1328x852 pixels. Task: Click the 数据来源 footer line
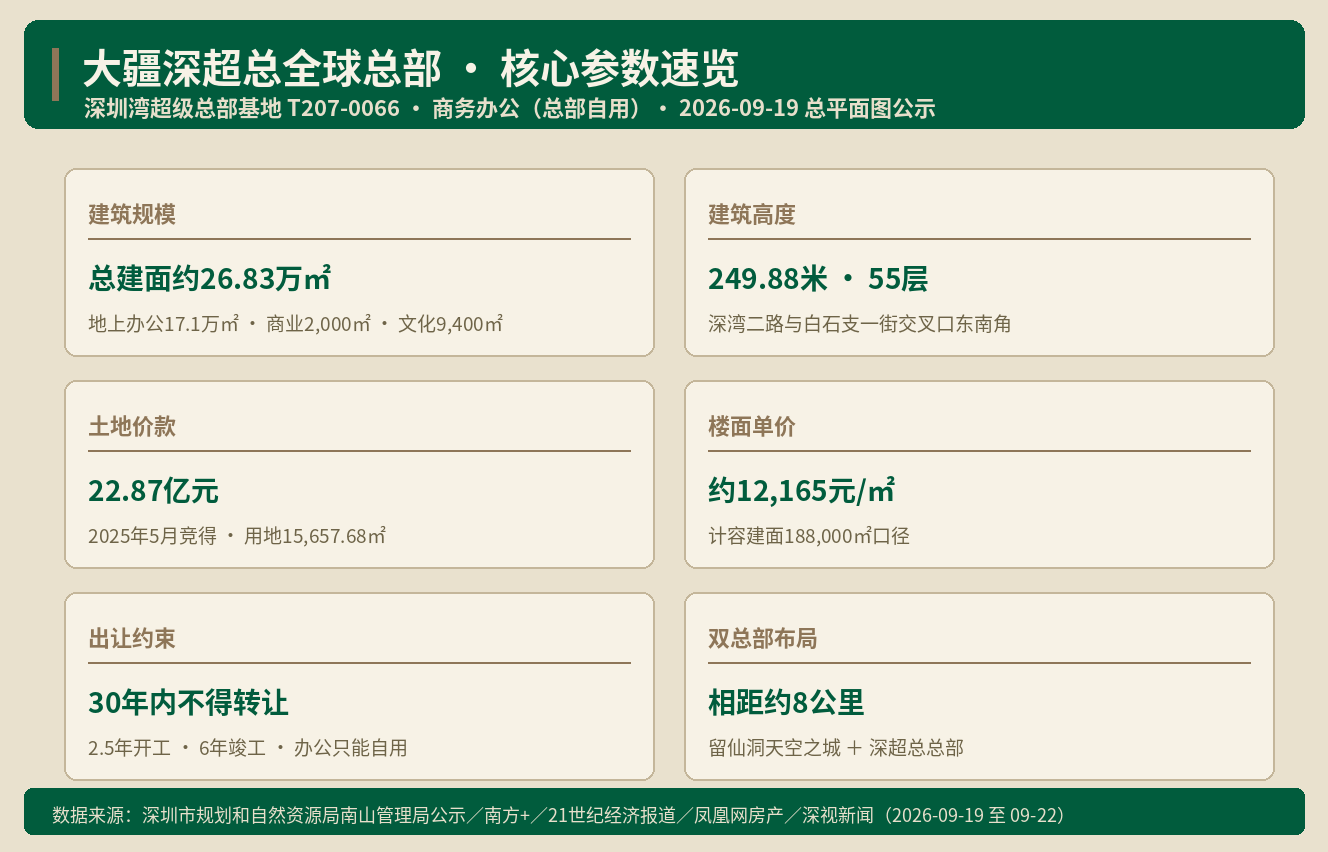pyautogui.click(x=559, y=815)
